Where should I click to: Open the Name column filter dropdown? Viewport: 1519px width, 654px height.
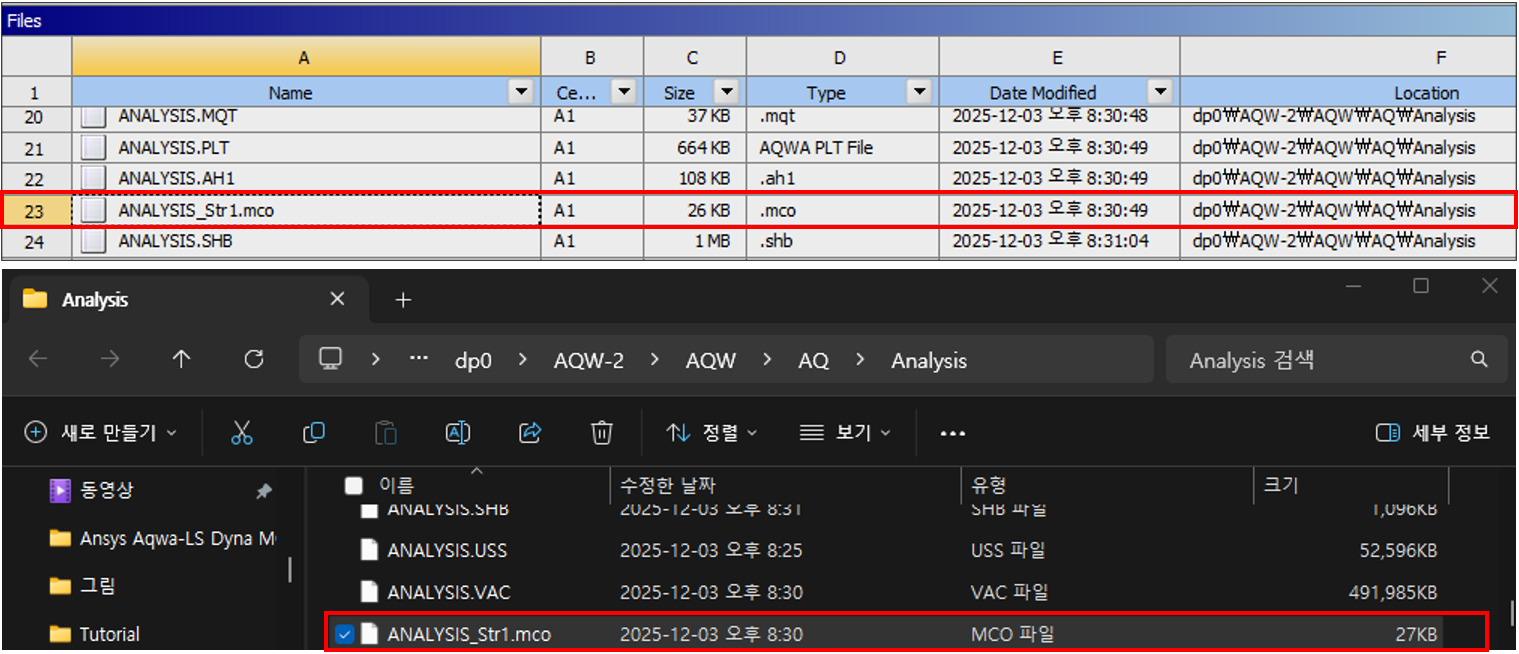point(520,92)
